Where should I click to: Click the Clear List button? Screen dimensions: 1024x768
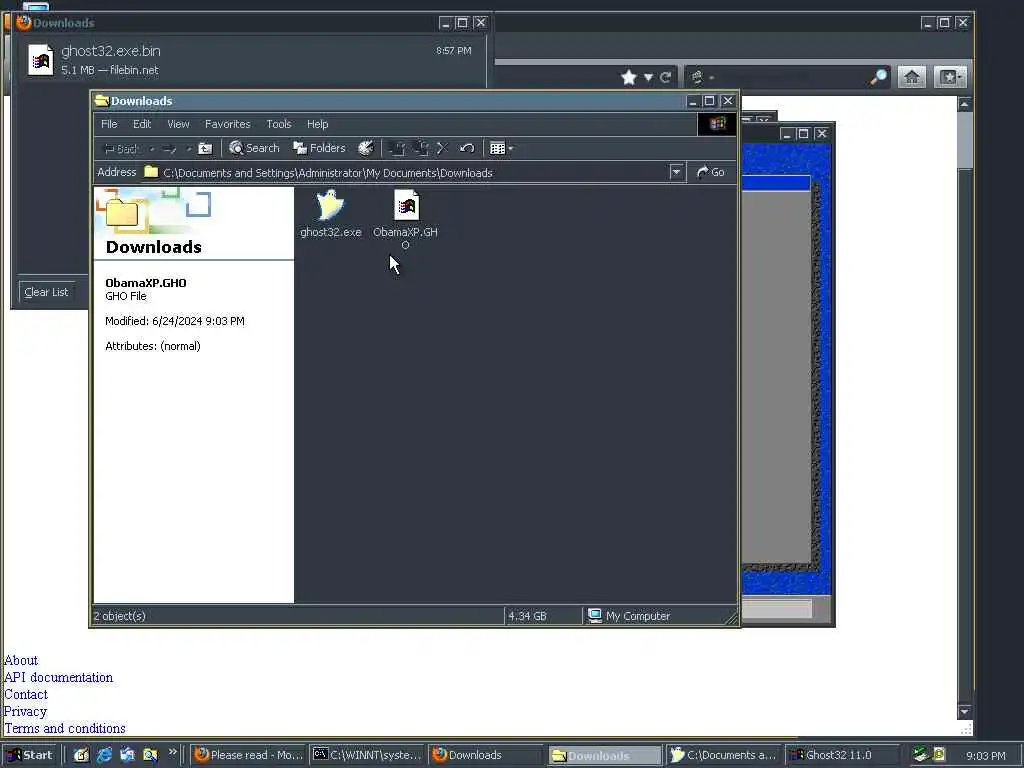pyautogui.click(x=46, y=292)
